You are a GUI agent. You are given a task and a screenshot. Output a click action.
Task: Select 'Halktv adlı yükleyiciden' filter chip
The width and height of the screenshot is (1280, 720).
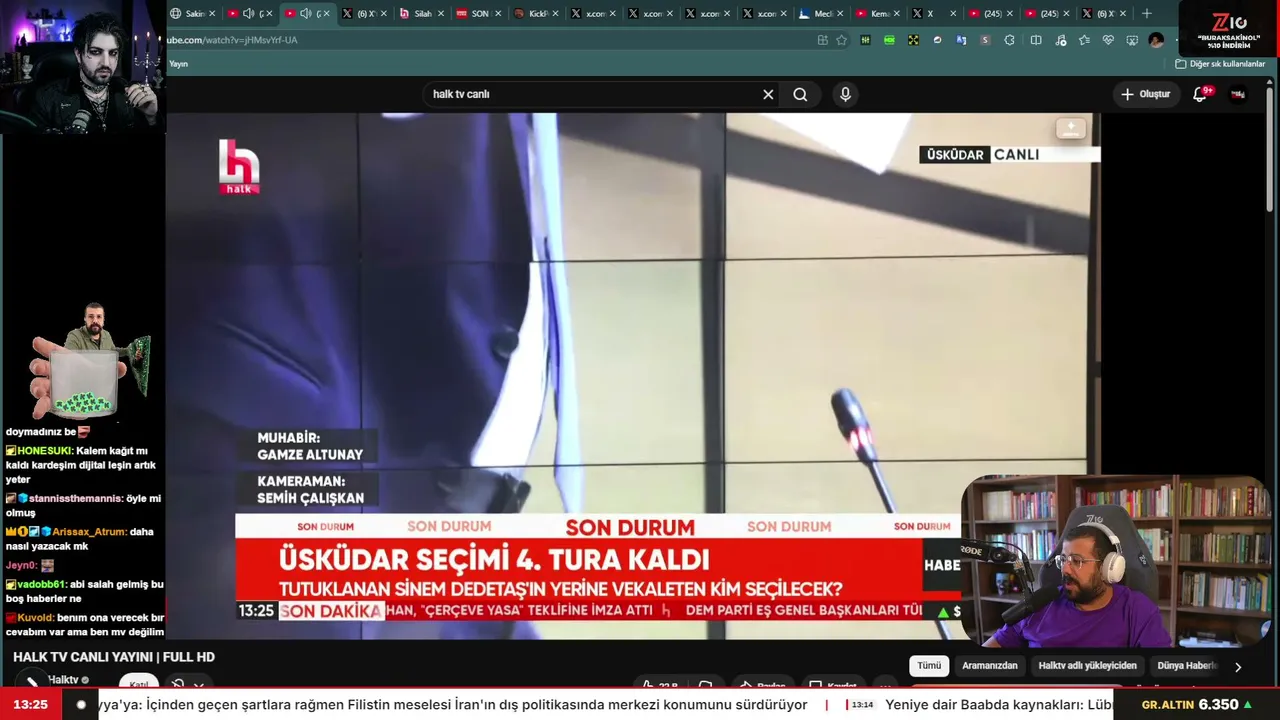click(x=1087, y=666)
